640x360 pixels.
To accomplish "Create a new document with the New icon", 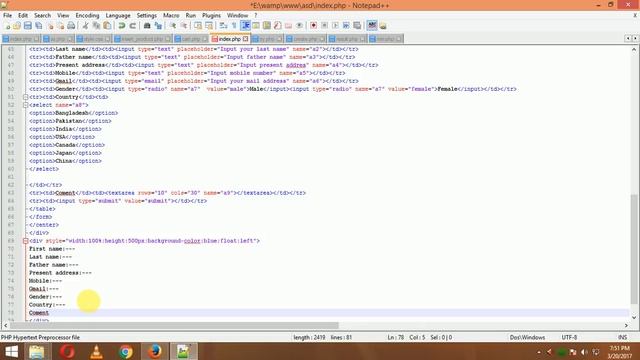I will 7,26.
